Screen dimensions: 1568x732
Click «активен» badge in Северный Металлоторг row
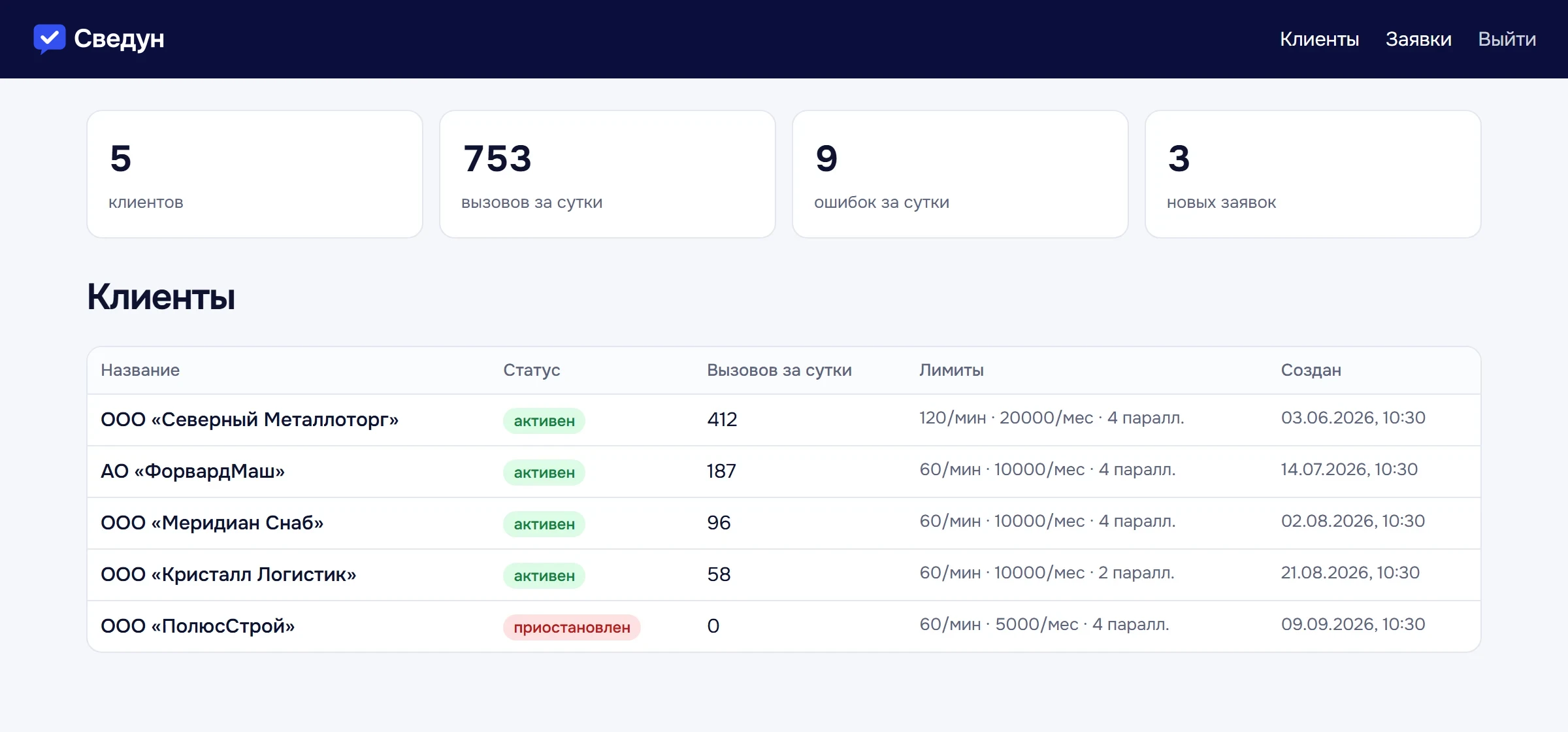544,421
